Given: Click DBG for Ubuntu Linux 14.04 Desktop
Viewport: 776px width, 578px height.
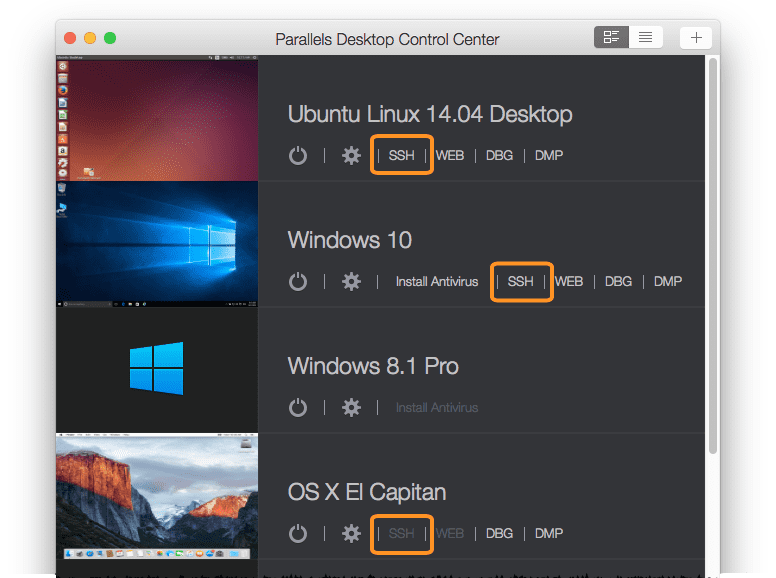Looking at the screenshot, I should click(499, 155).
